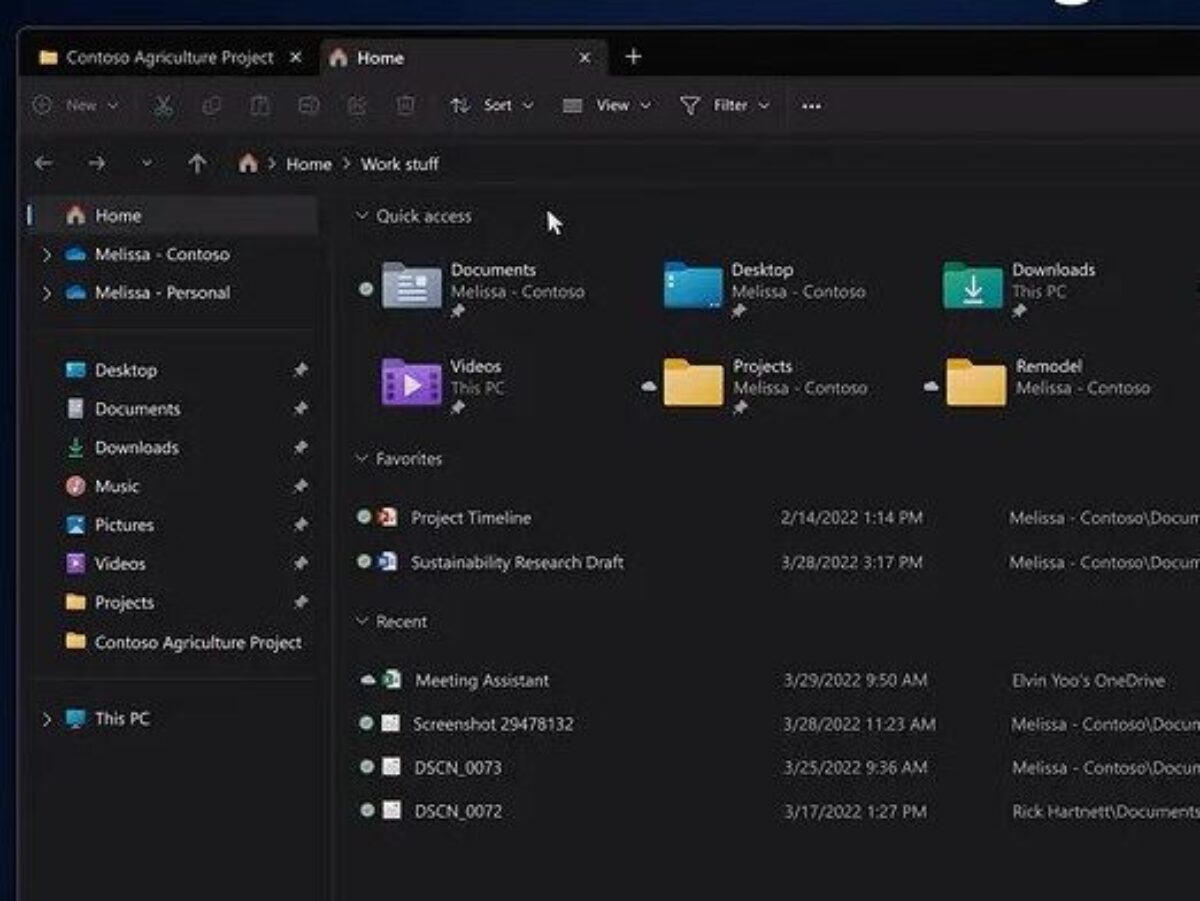
Task: Click the Elvin Yoo's OneDrive location text
Action: click(1088, 680)
